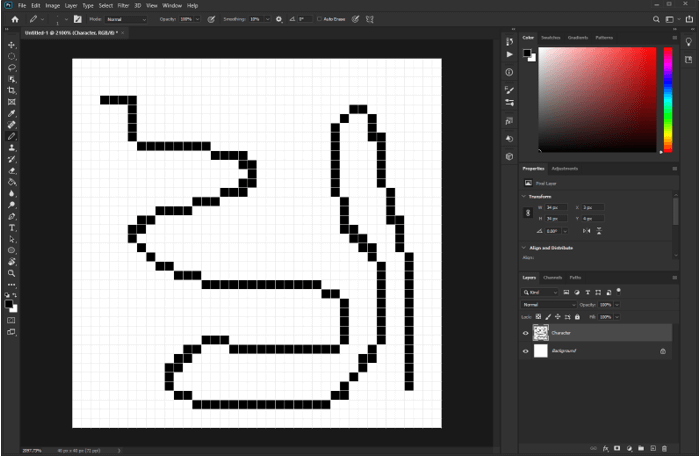Viewport: 699px width, 456px height.
Task: Pick a color in the color field
Action: tap(597, 100)
